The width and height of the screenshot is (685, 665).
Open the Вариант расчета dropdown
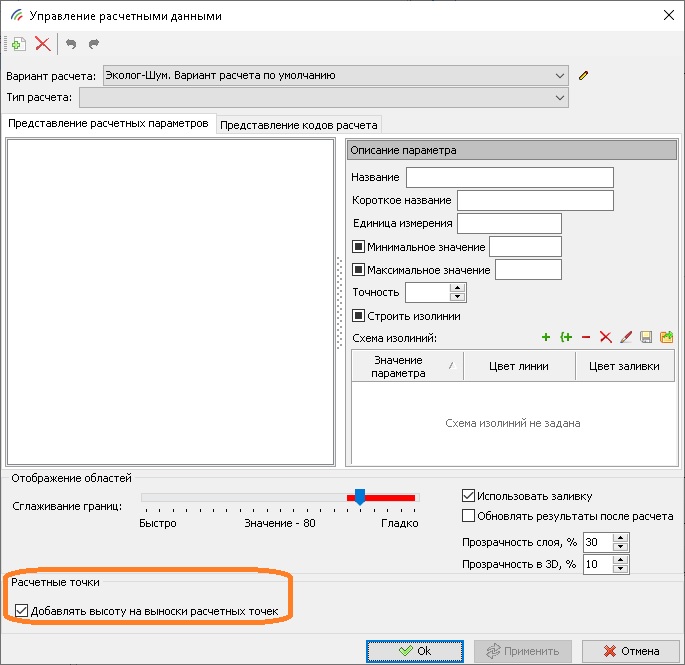558,75
